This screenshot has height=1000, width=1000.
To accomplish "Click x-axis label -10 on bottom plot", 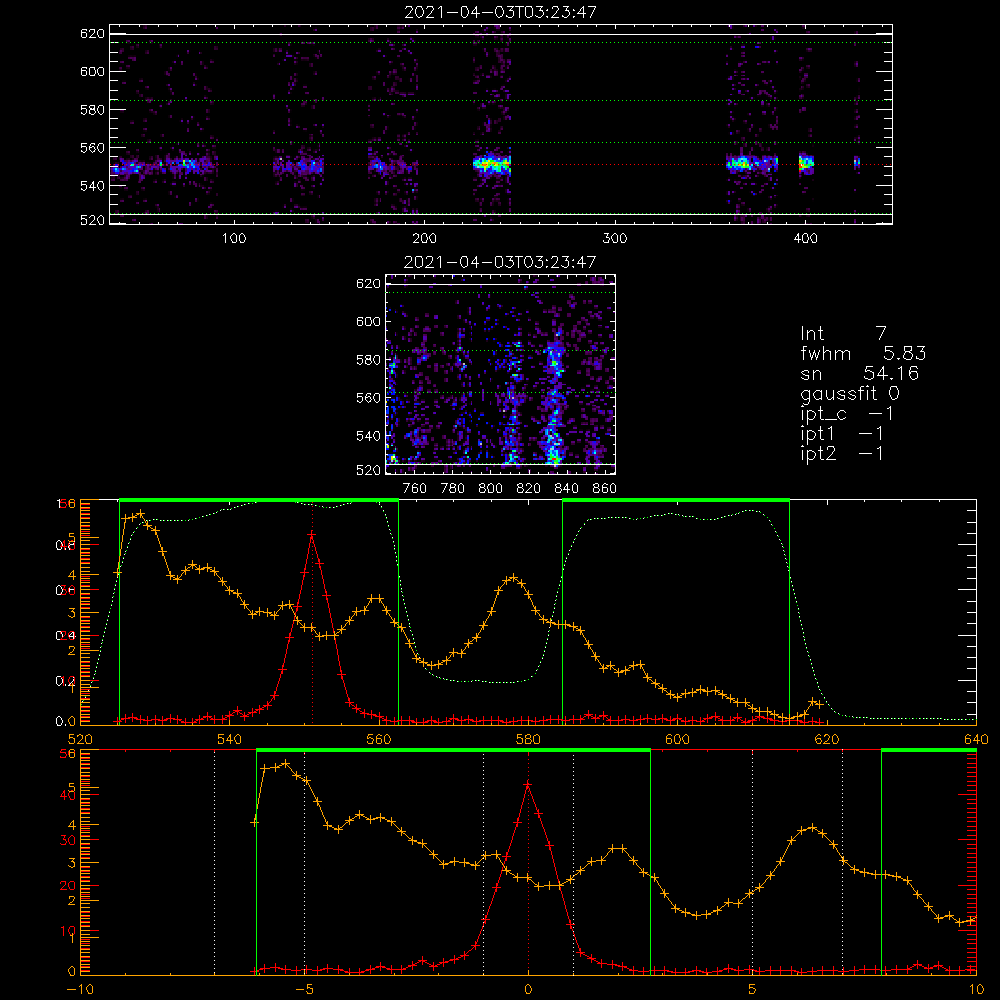I will pyautogui.click(x=80, y=989).
